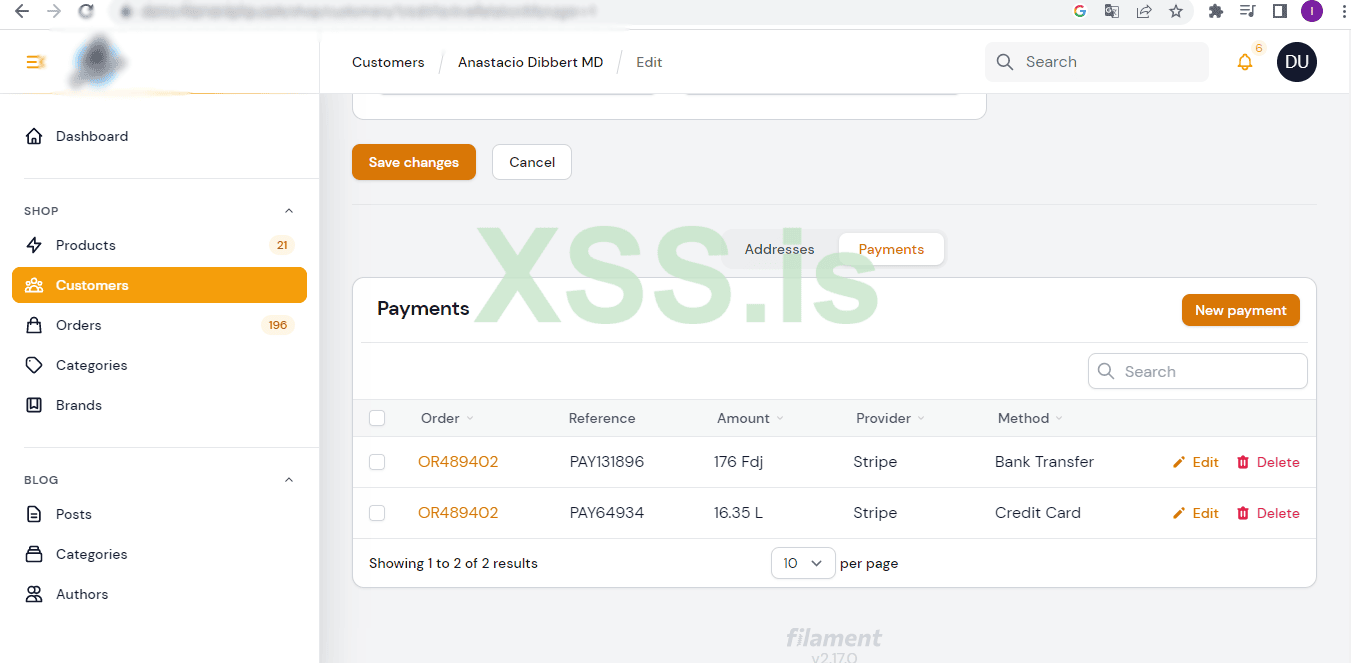
Task: Click the Anastacio Dibbert MD breadcrumb
Action: point(531,62)
